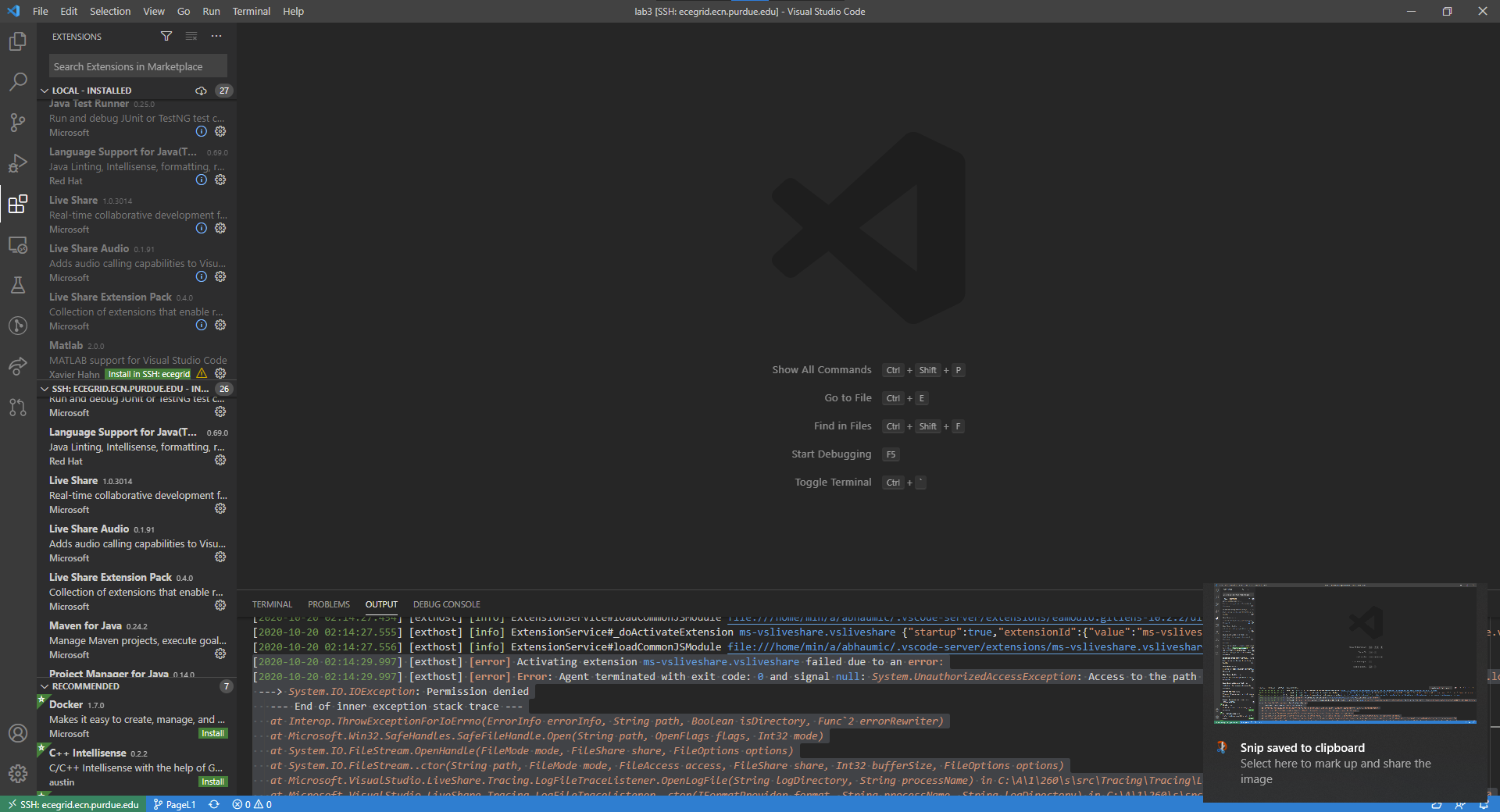Viewport: 1500px width, 812px height.
Task: Click info icon for local Language Support for Java
Action: [x=202, y=180]
